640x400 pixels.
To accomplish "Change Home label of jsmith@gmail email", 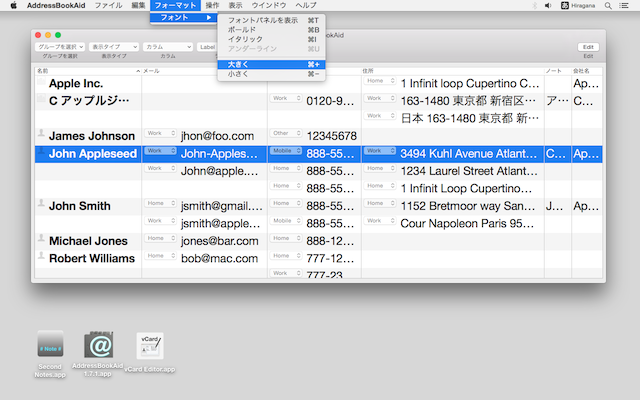I will point(160,203).
